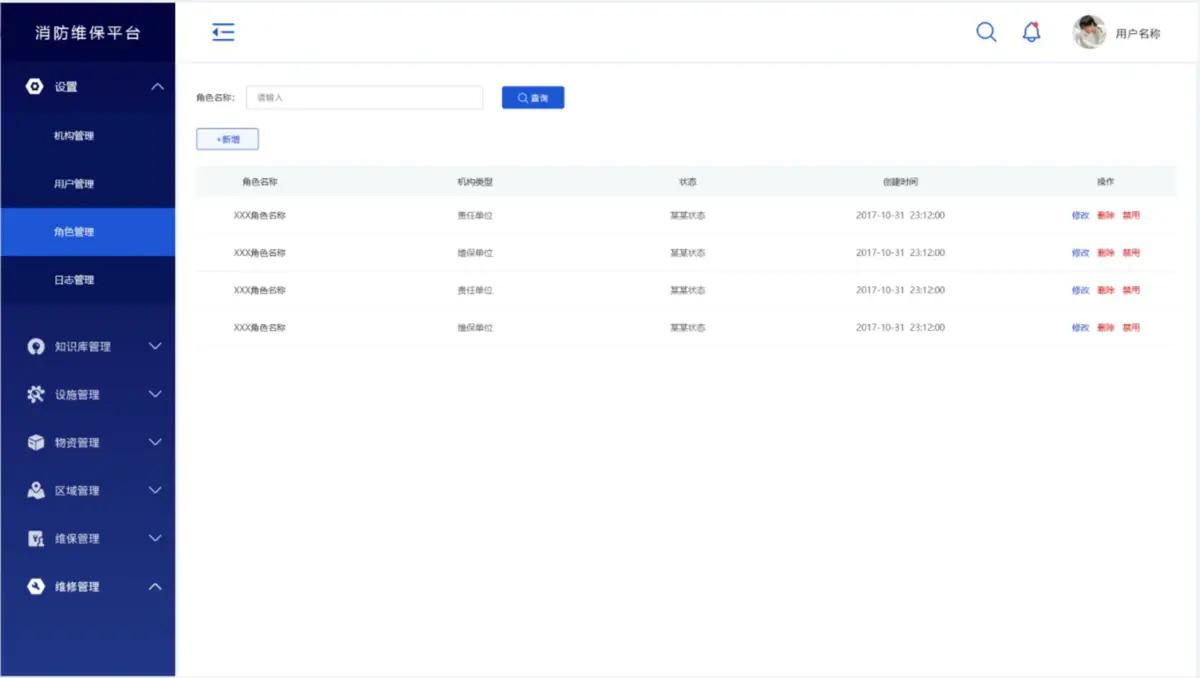Click the 消防维保平台 platform title
Viewport: 1200px width, 678px height.
pos(88,33)
